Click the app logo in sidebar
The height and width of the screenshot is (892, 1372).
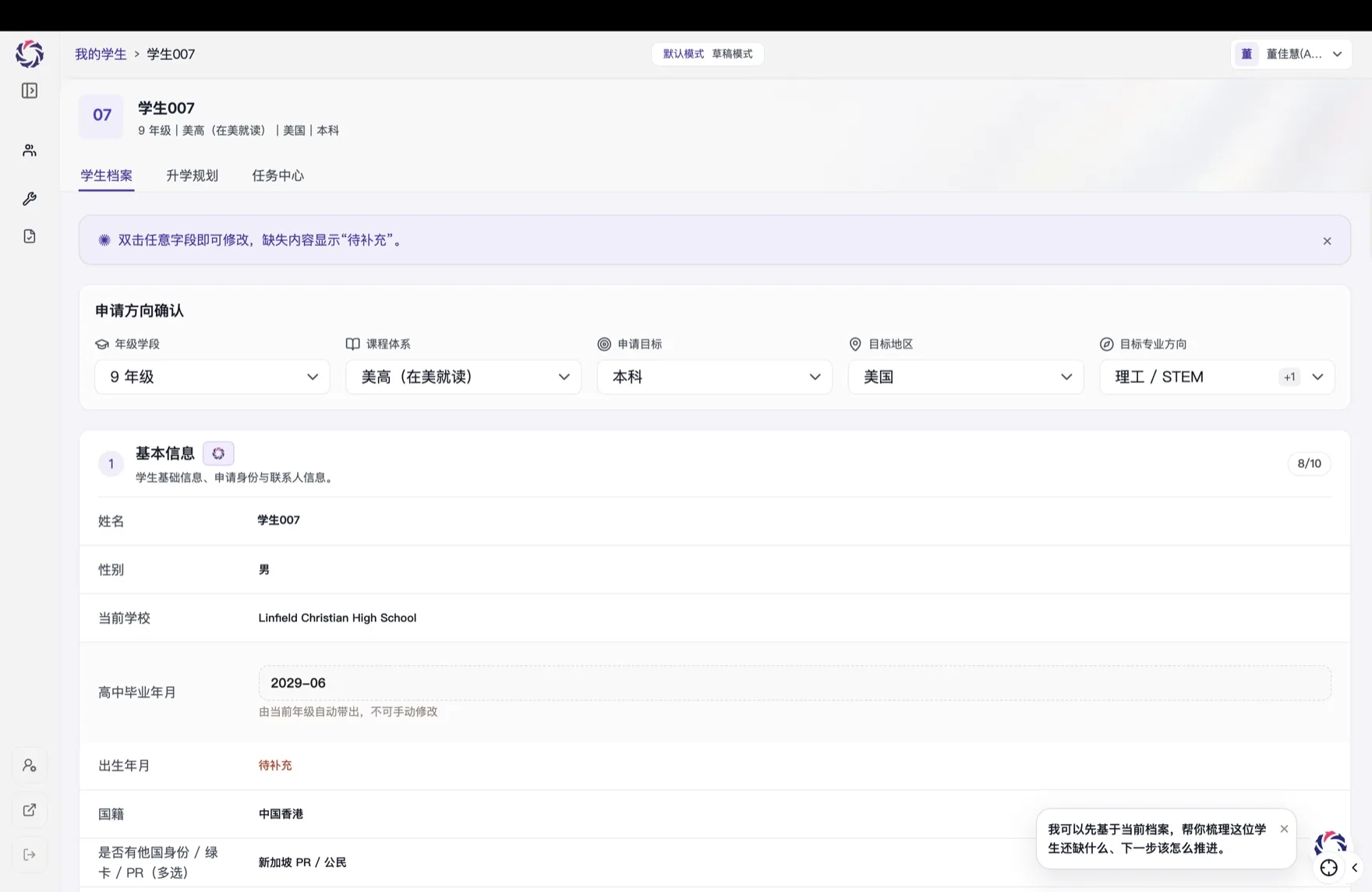click(30, 54)
